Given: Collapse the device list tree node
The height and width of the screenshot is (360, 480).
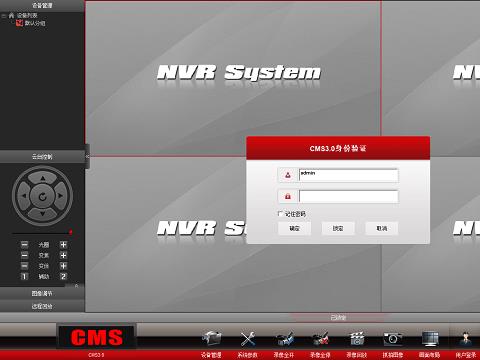Looking at the screenshot, I should pyautogui.click(x=4, y=15).
